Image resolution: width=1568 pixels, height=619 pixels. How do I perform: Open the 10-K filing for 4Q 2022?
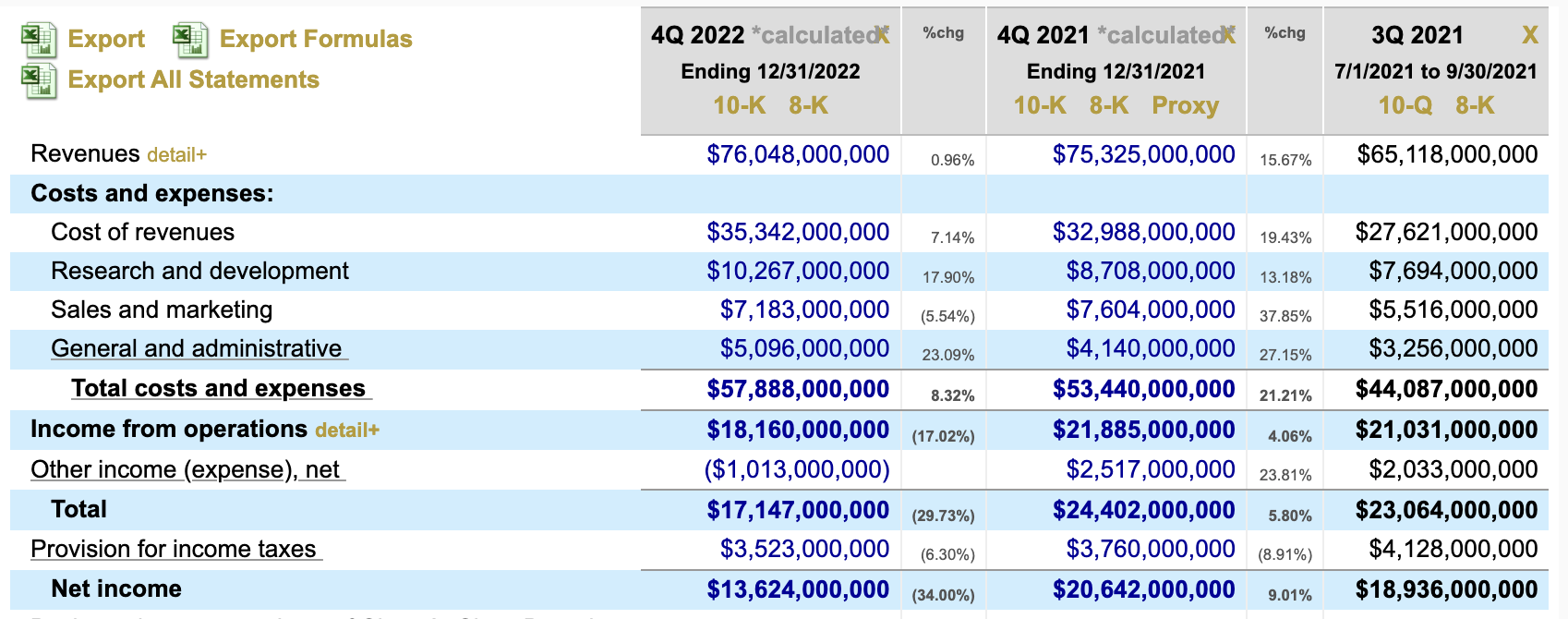tap(739, 105)
